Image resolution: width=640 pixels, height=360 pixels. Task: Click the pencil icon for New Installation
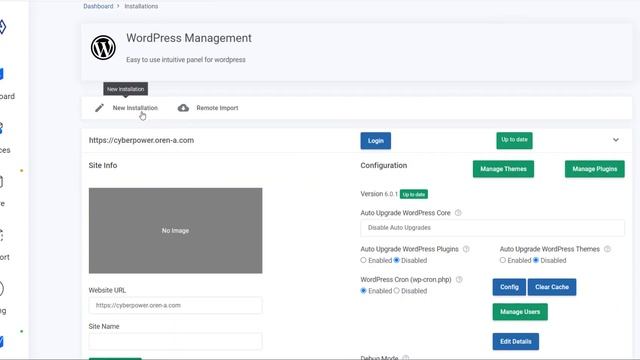(99, 108)
